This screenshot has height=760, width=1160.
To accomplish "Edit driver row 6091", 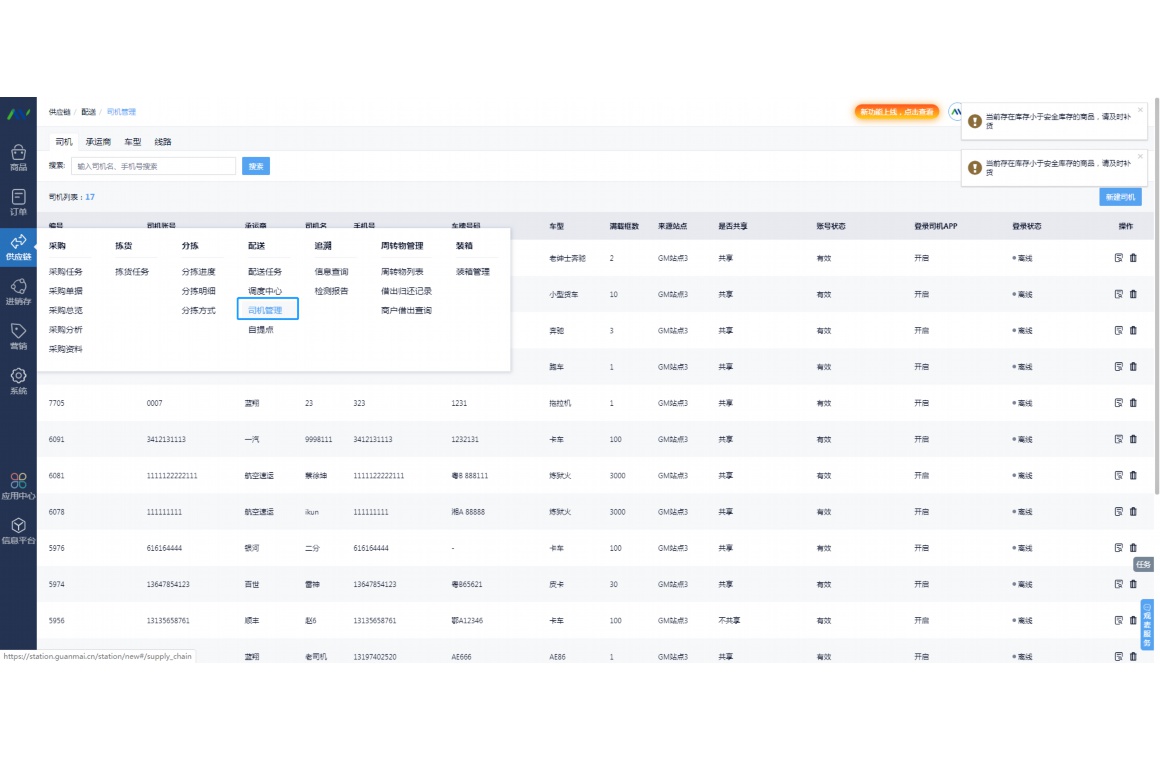I will pos(1119,439).
